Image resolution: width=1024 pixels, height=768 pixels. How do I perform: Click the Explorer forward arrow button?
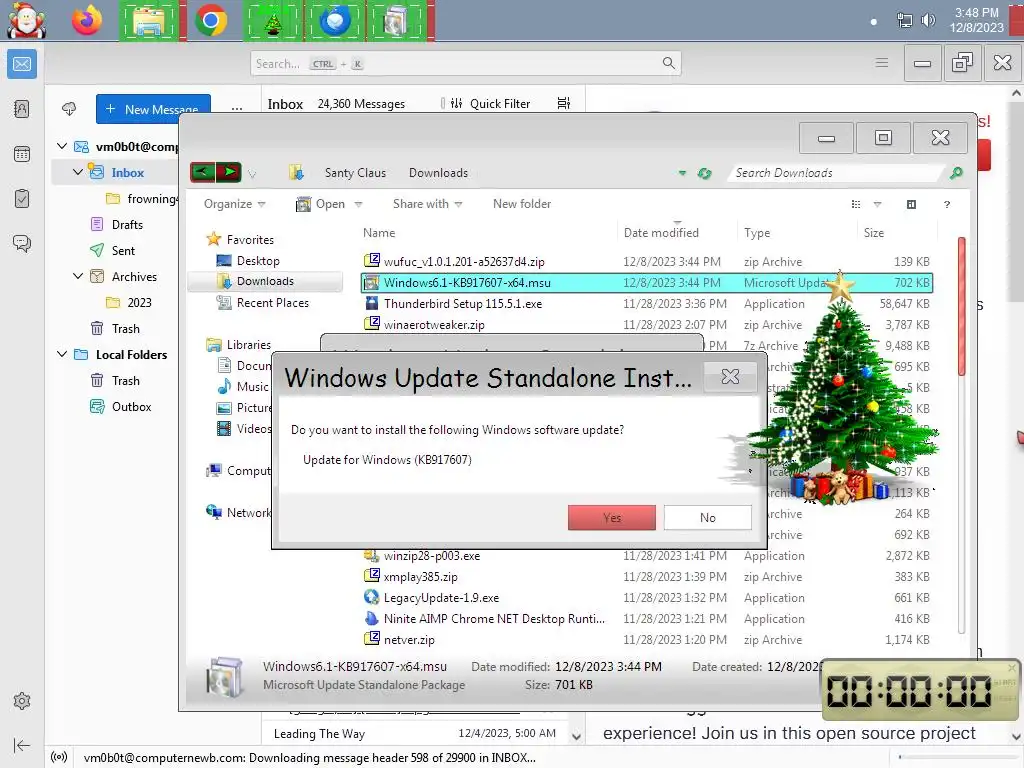tap(229, 172)
